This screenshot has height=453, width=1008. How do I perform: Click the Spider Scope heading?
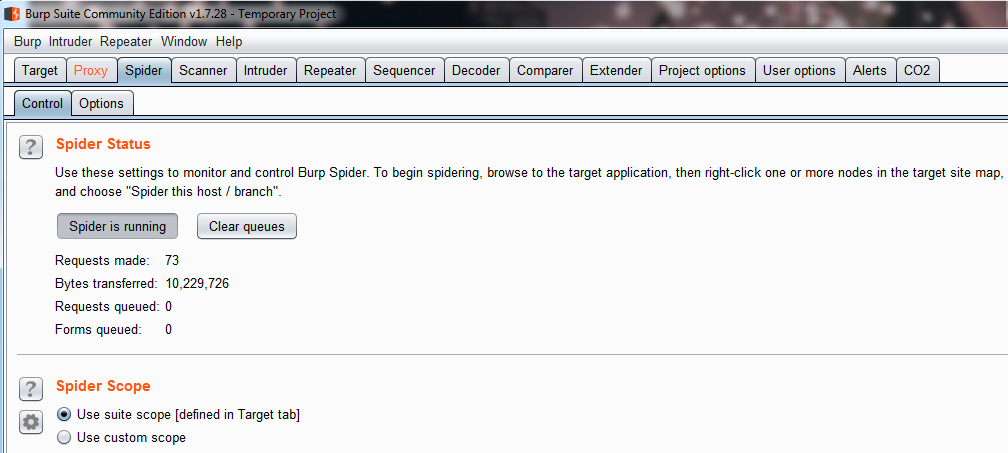click(103, 386)
